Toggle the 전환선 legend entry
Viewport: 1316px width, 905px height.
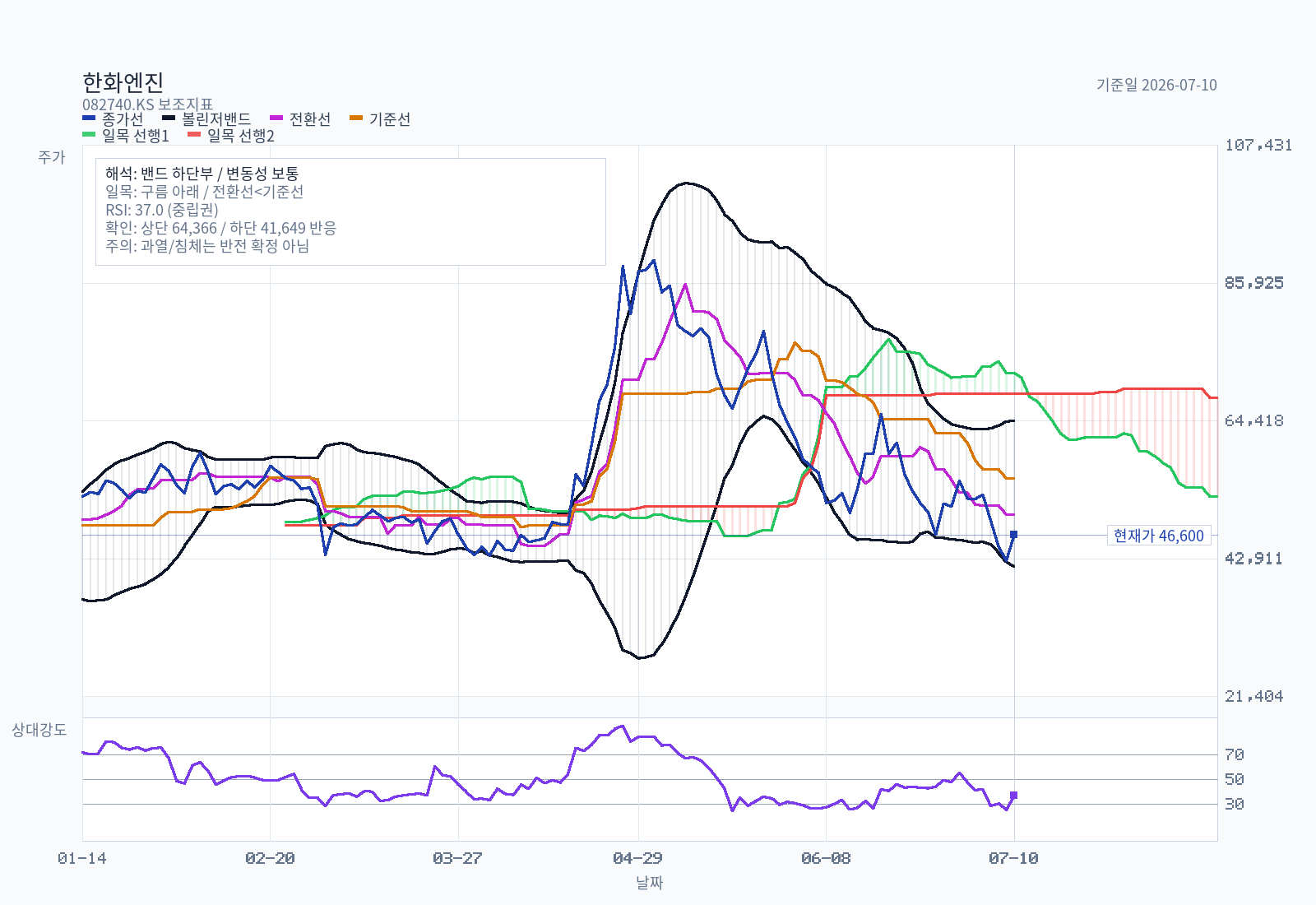coord(300,119)
